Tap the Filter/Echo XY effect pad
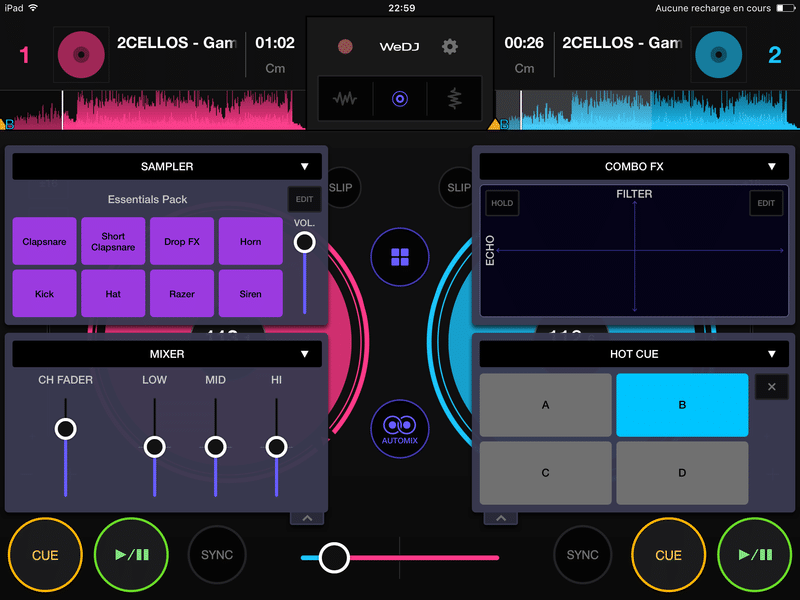Viewport: 800px width, 600px height. tap(634, 251)
